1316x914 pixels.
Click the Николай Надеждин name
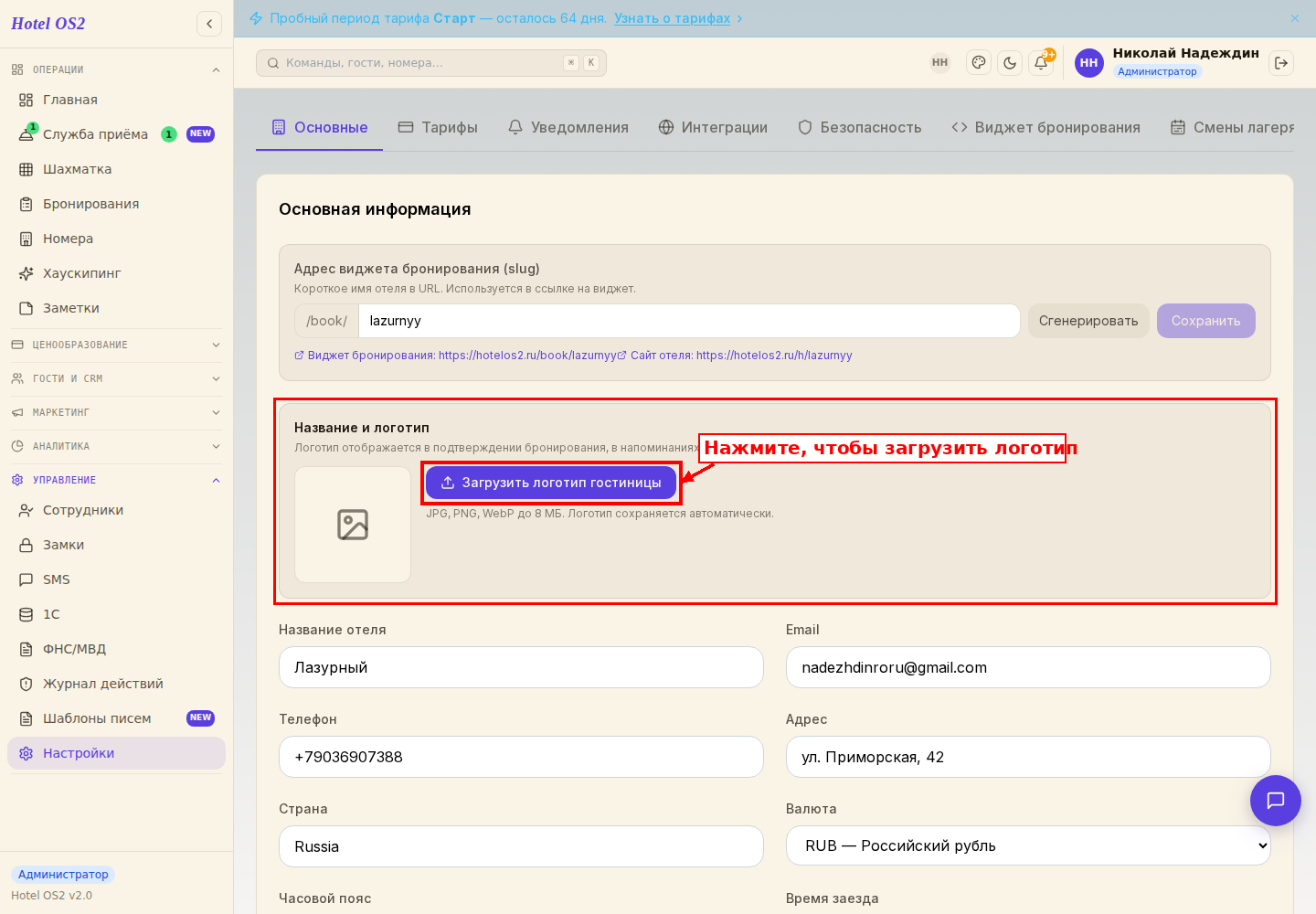[1185, 53]
